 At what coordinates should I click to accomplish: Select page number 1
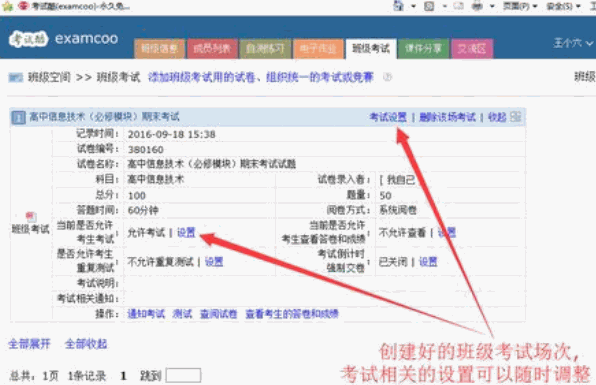click(x=123, y=376)
